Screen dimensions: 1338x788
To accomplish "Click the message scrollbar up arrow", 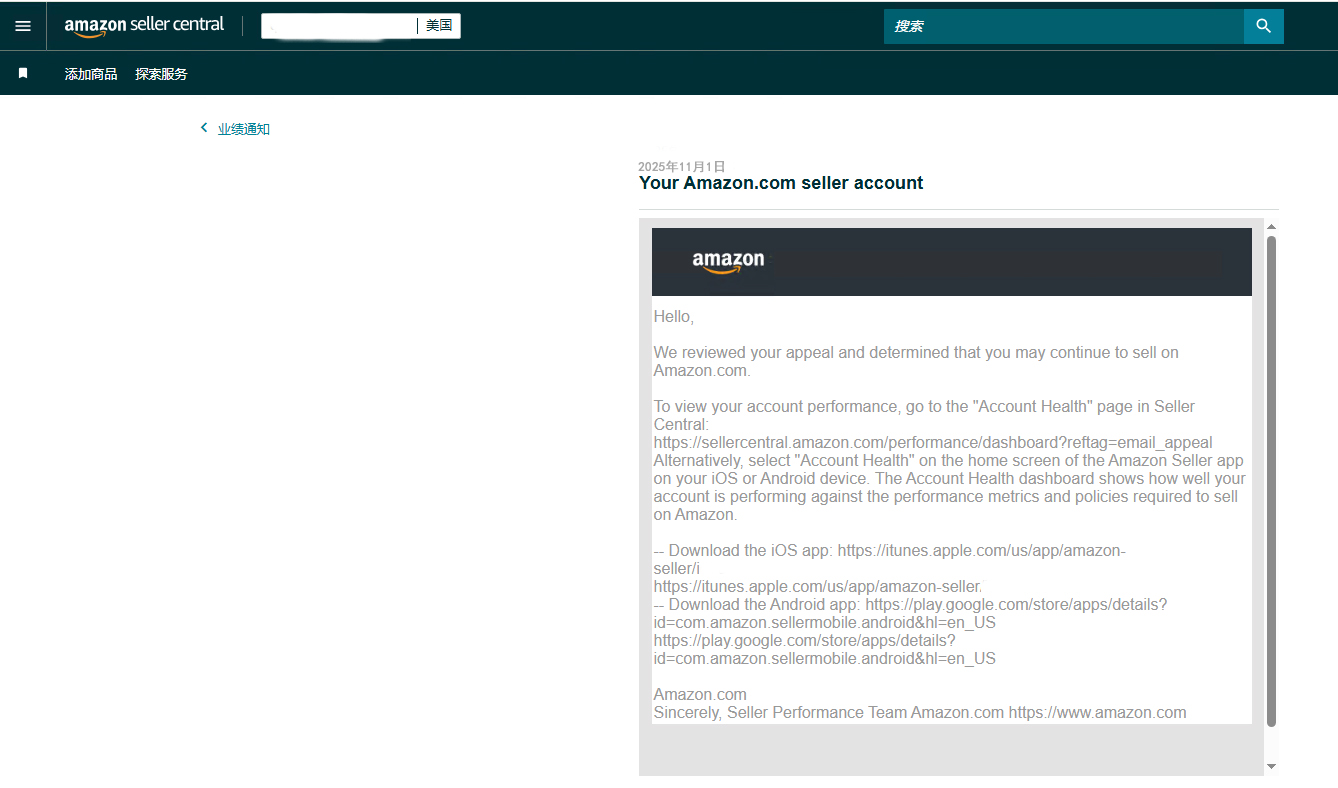I will (1271, 227).
